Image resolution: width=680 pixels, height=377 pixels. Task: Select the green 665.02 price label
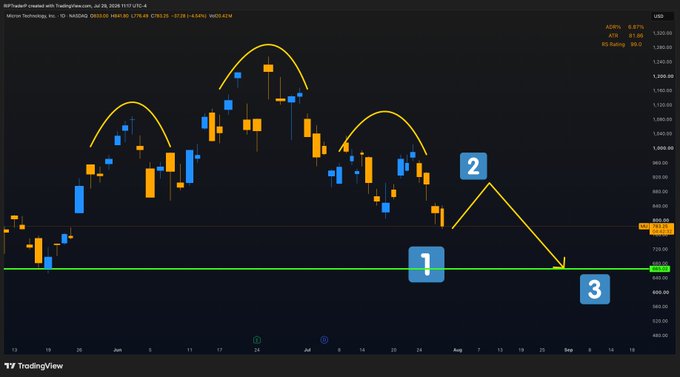point(660,269)
